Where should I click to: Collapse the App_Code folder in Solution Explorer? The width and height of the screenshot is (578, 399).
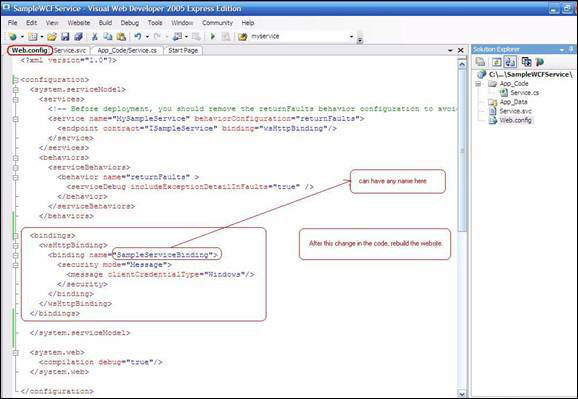pyautogui.click(x=478, y=84)
